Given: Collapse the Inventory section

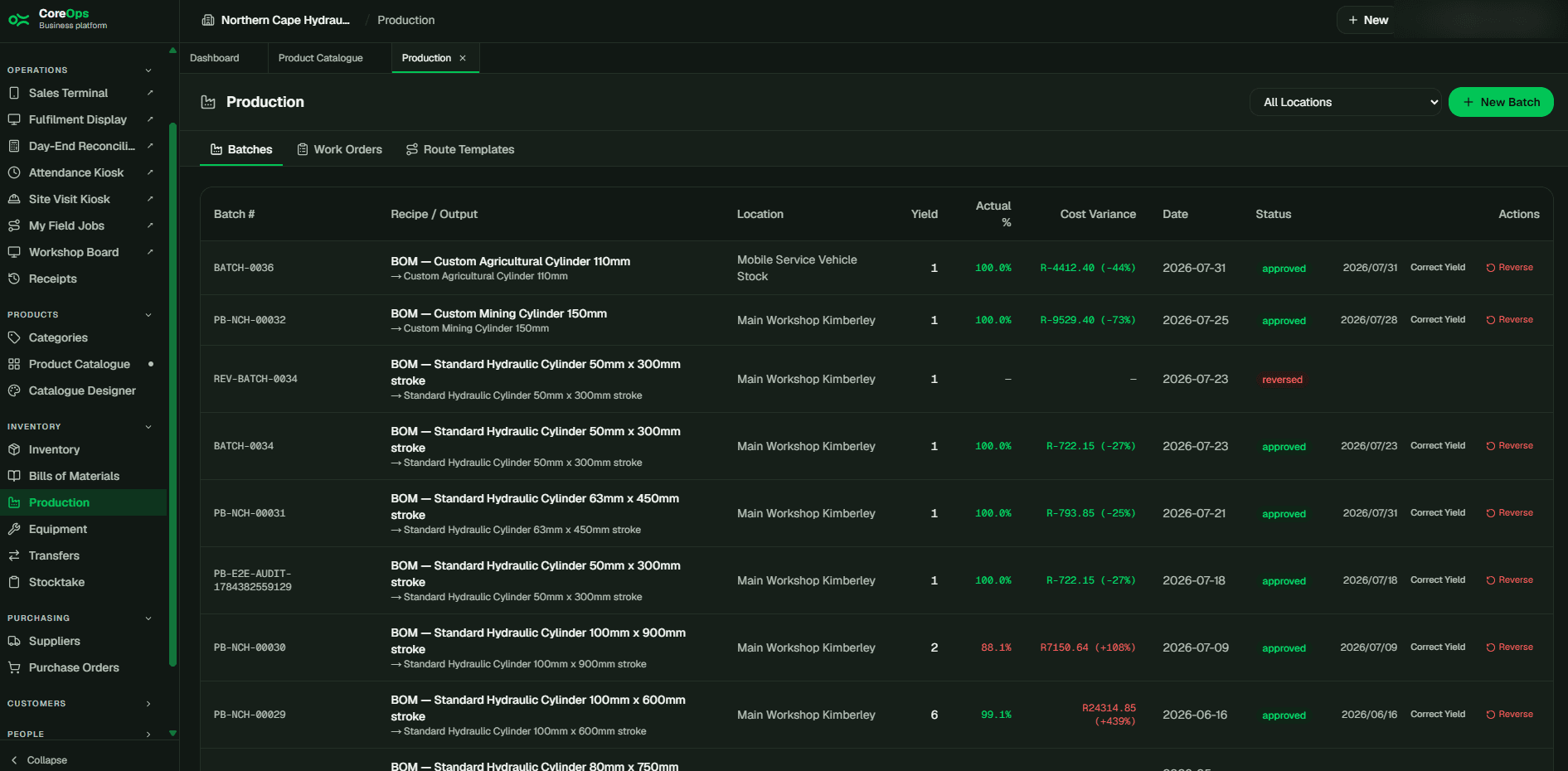Looking at the screenshot, I should [x=148, y=427].
